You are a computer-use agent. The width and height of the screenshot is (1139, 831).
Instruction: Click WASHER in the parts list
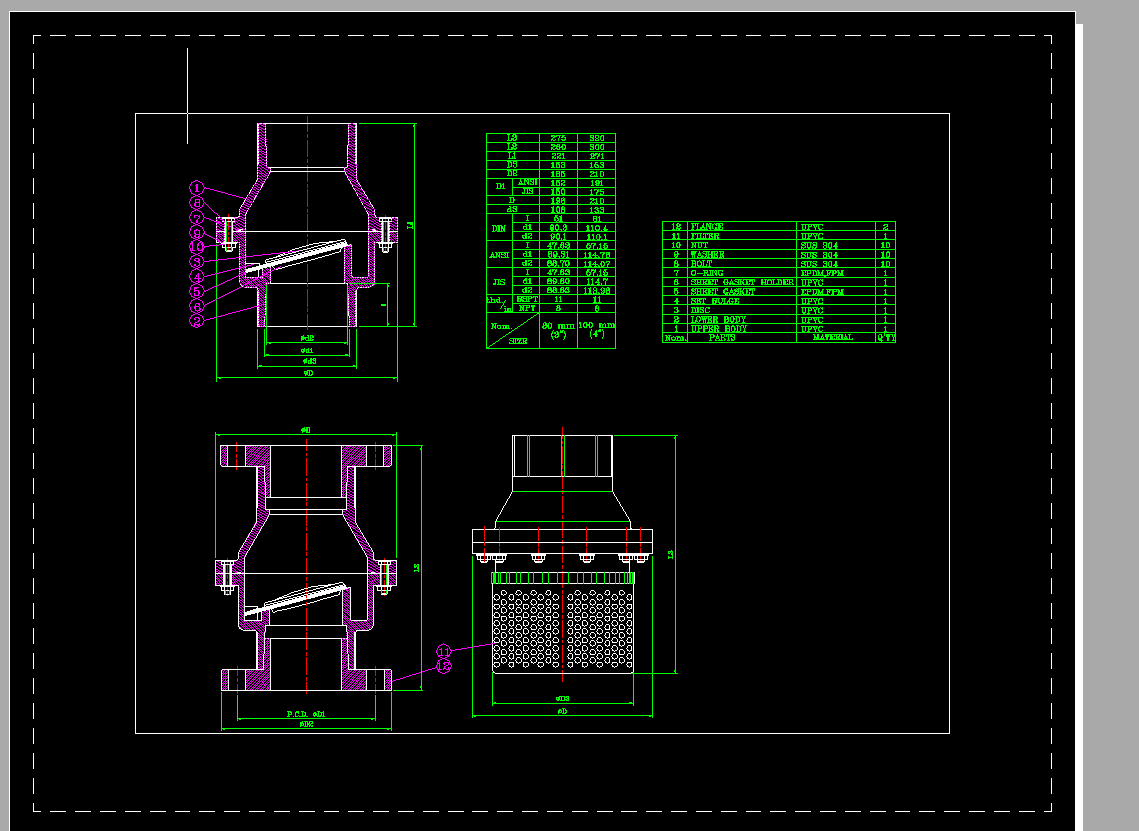coord(707,255)
